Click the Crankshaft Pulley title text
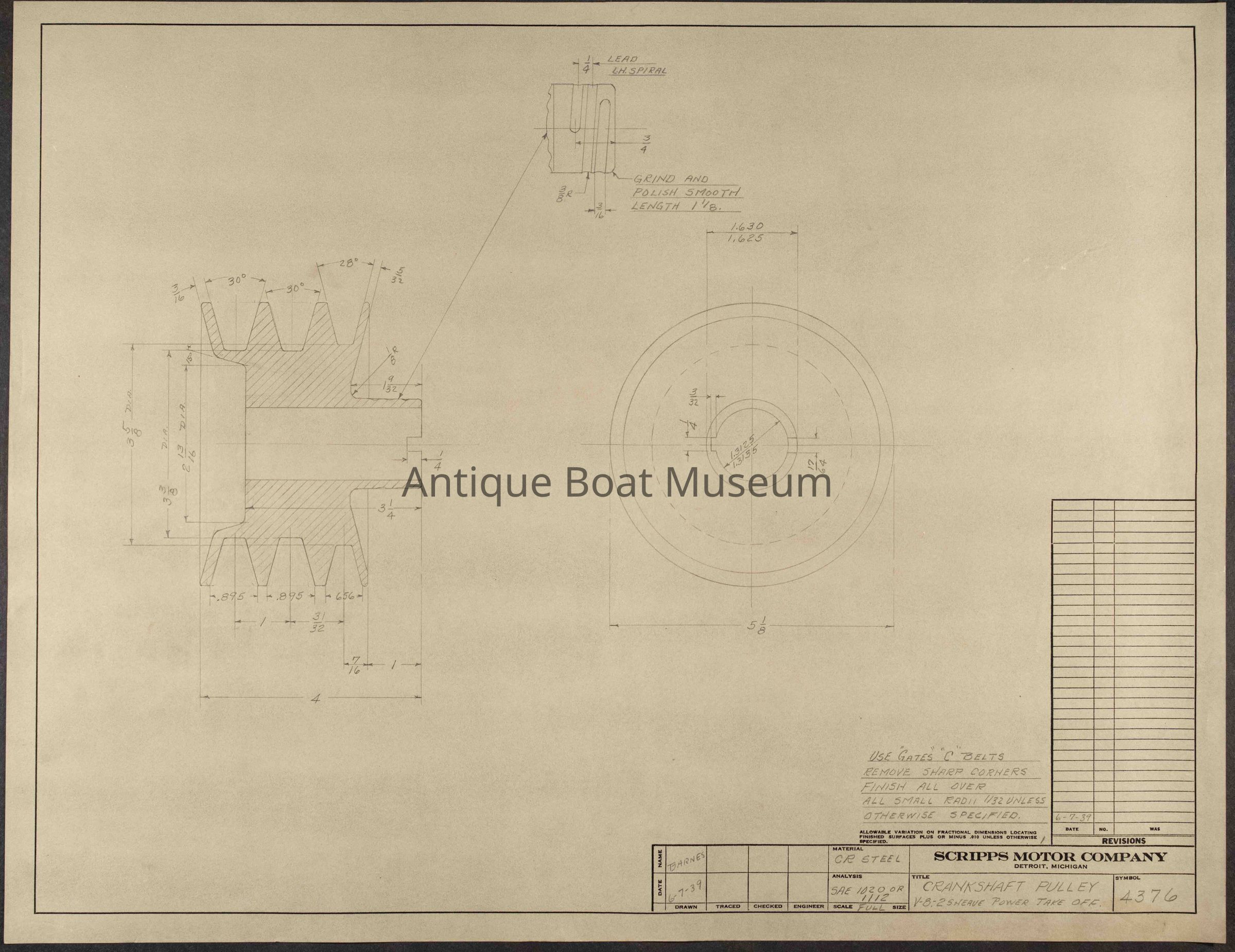Viewport: 1235px width, 952px height. pos(1010,887)
